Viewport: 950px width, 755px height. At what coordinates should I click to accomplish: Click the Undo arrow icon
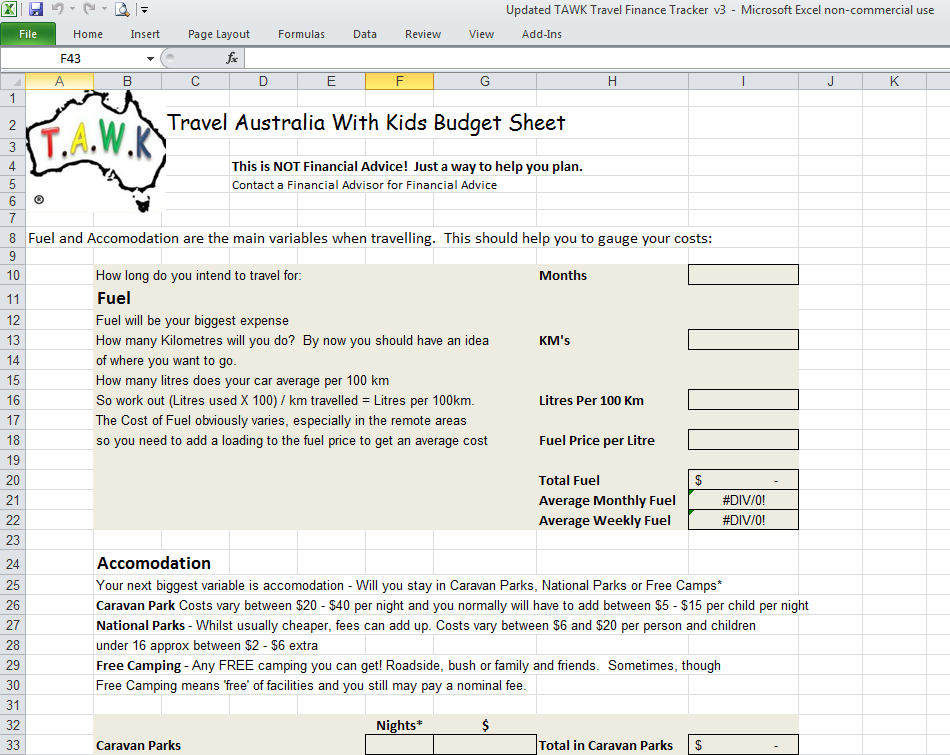coord(58,10)
